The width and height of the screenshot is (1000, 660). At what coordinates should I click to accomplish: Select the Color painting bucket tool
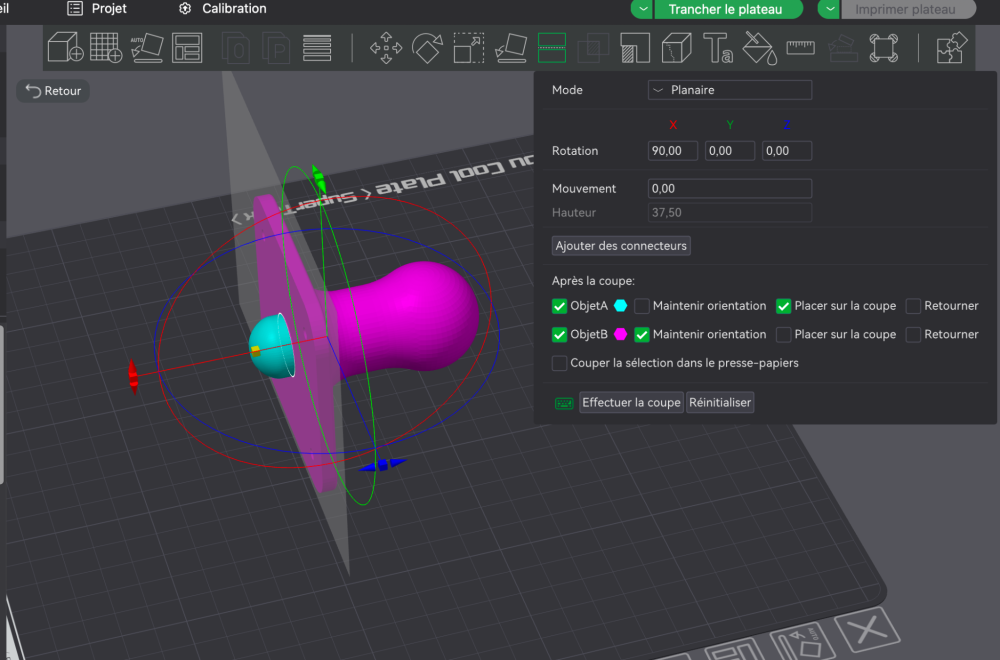click(759, 47)
